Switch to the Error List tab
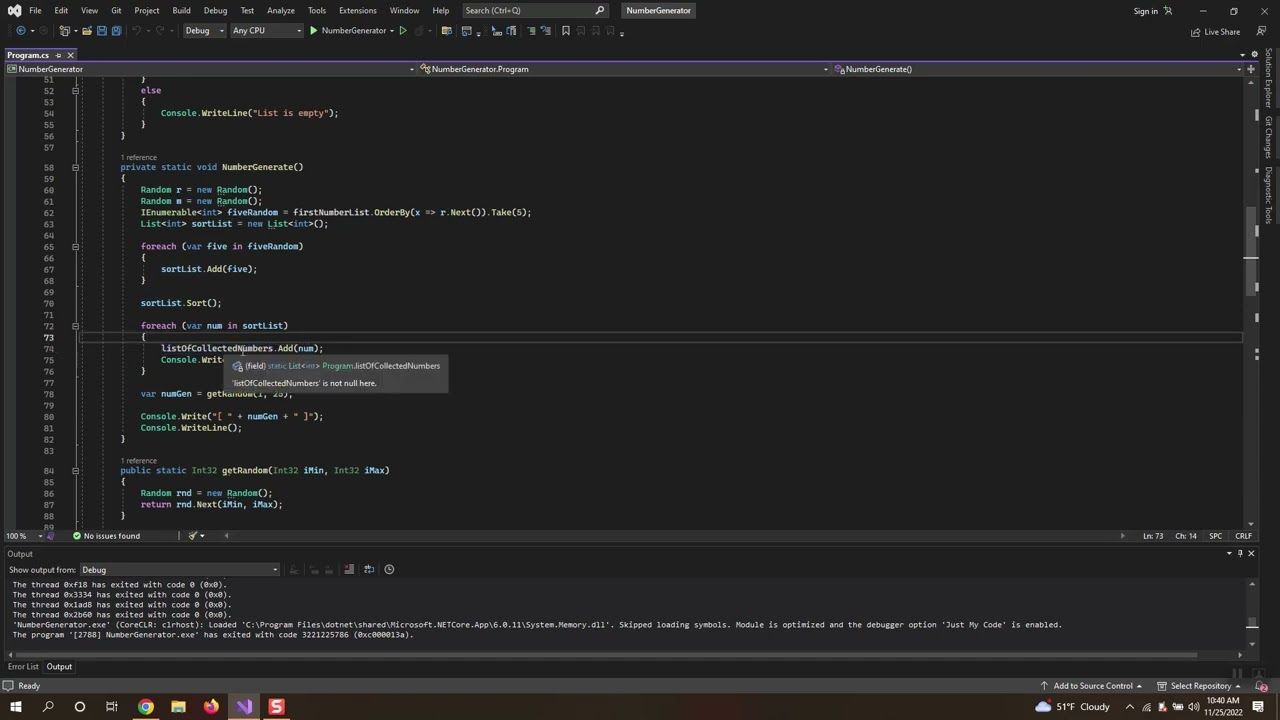This screenshot has width=1280, height=720. tap(23, 667)
